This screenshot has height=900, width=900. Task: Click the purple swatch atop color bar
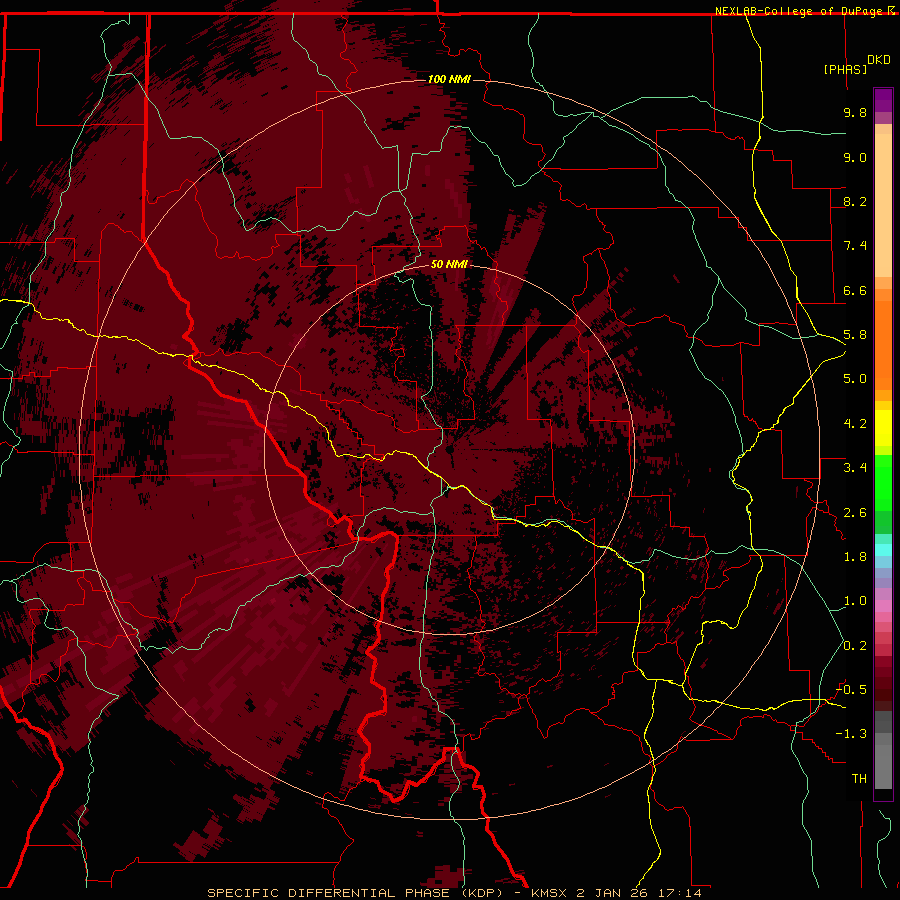883,100
